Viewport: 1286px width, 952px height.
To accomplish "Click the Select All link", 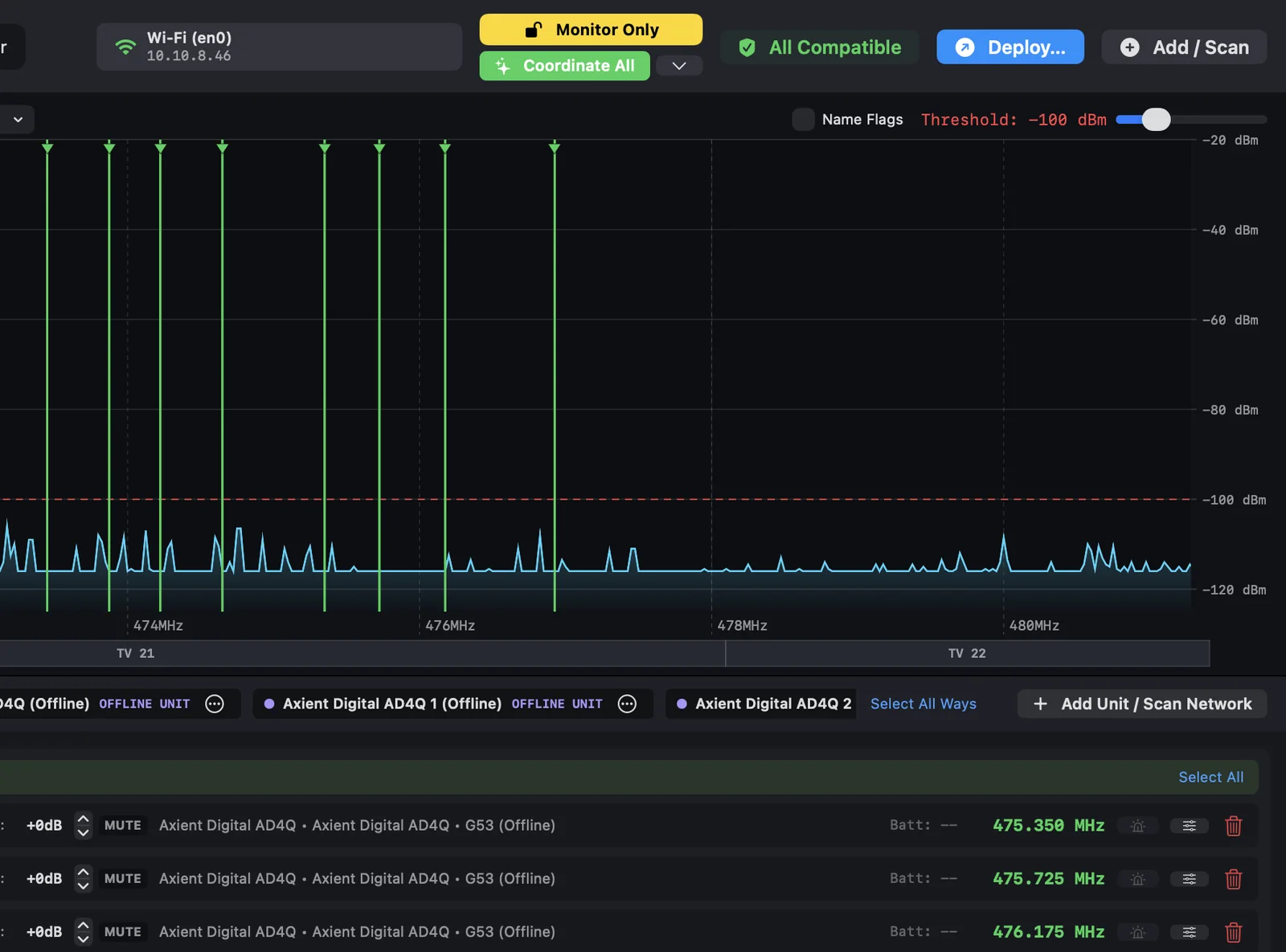I will point(1210,777).
